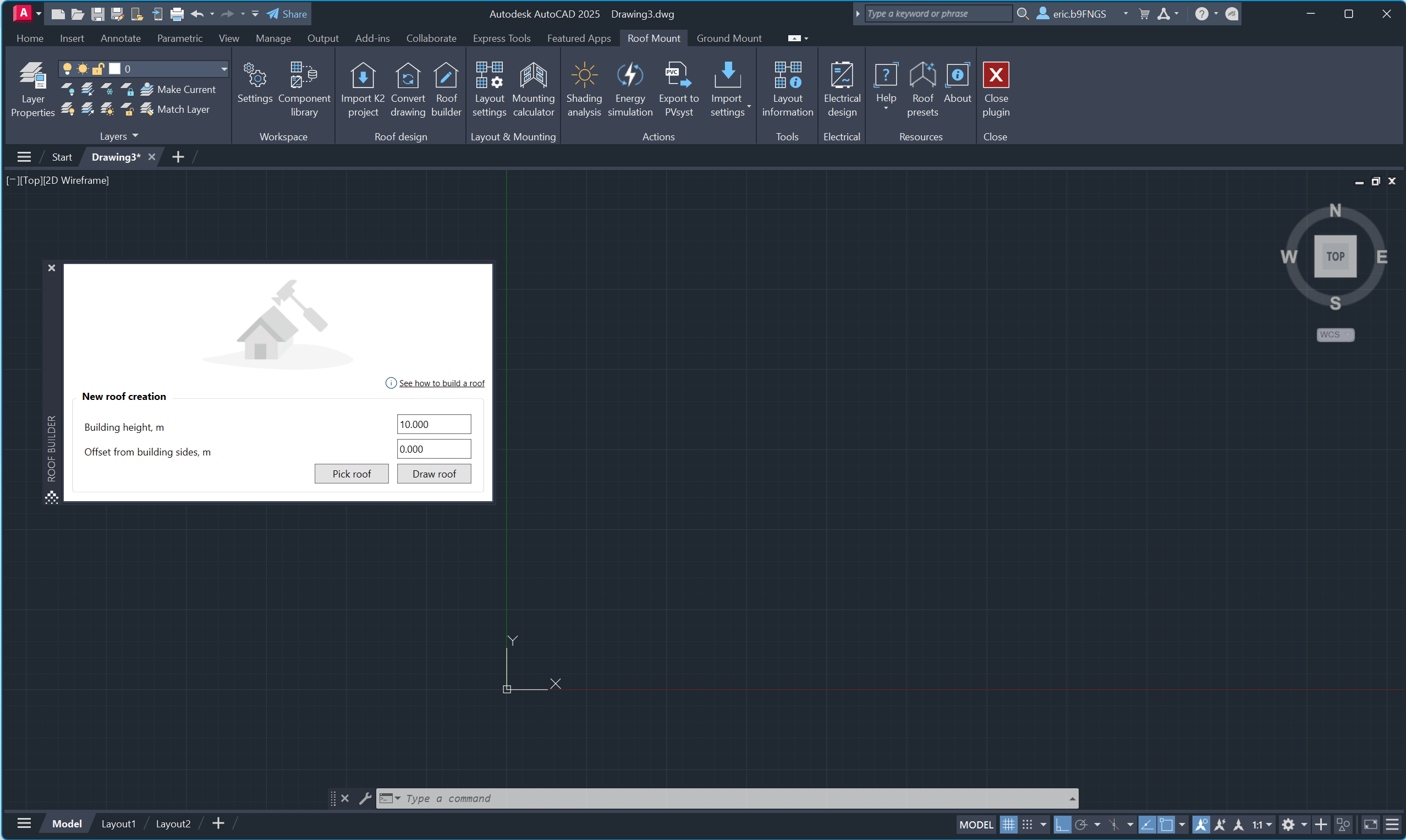
Task: Click the MODEL space status button
Action: point(976,824)
